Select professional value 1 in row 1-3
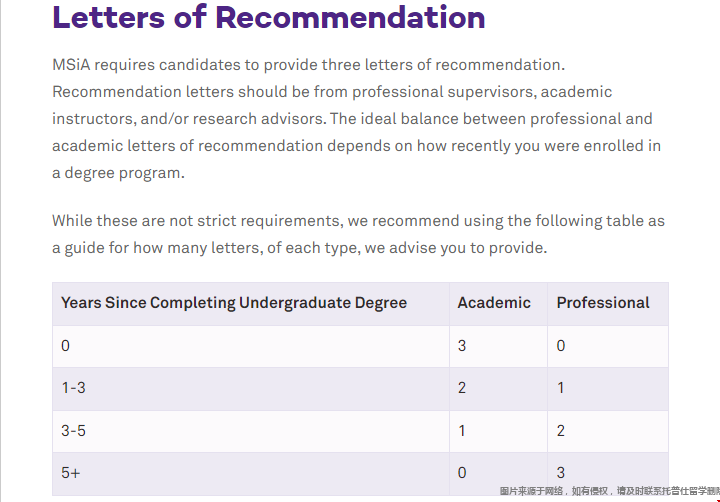The image size is (720, 502). 561,388
